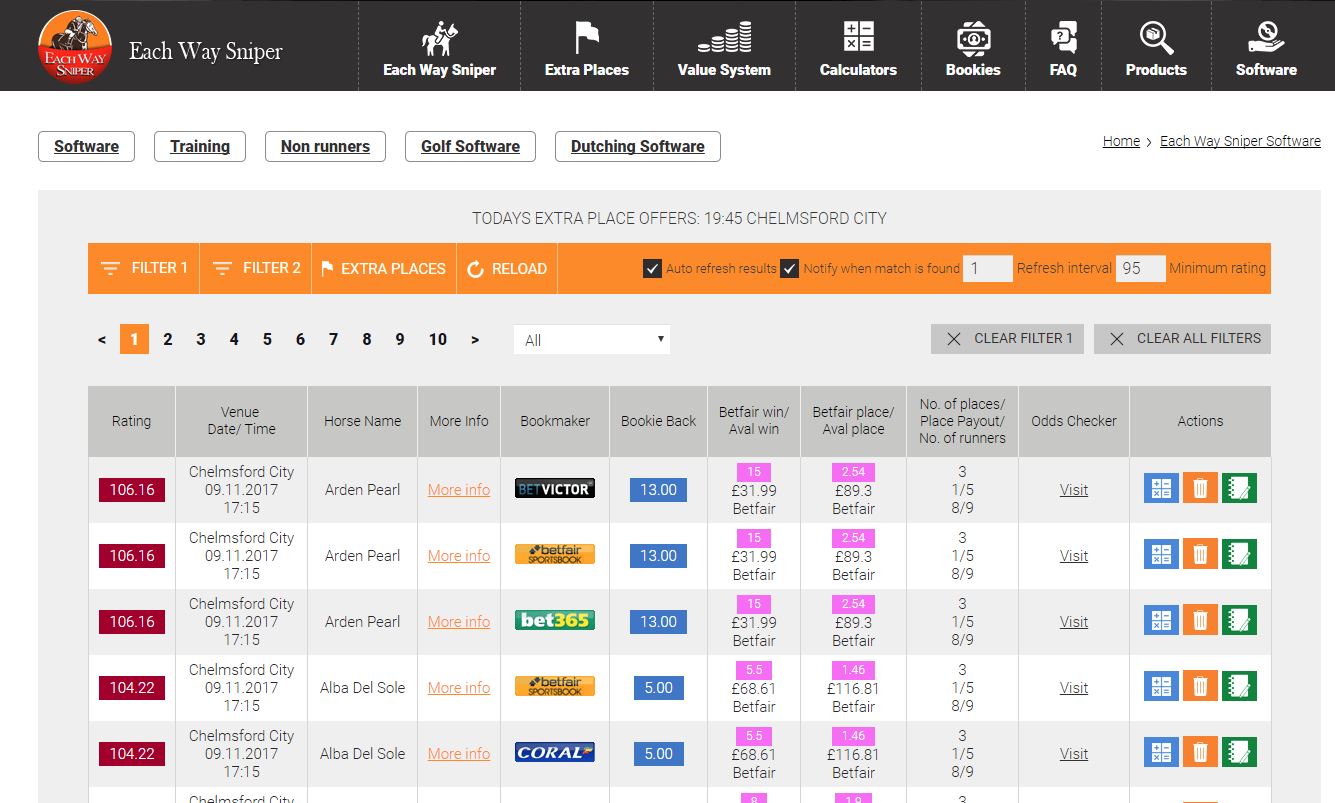Follow Each Way Sniper Software breadcrumb link
The width and height of the screenshot is (1335, 803).
(1240, 141)
